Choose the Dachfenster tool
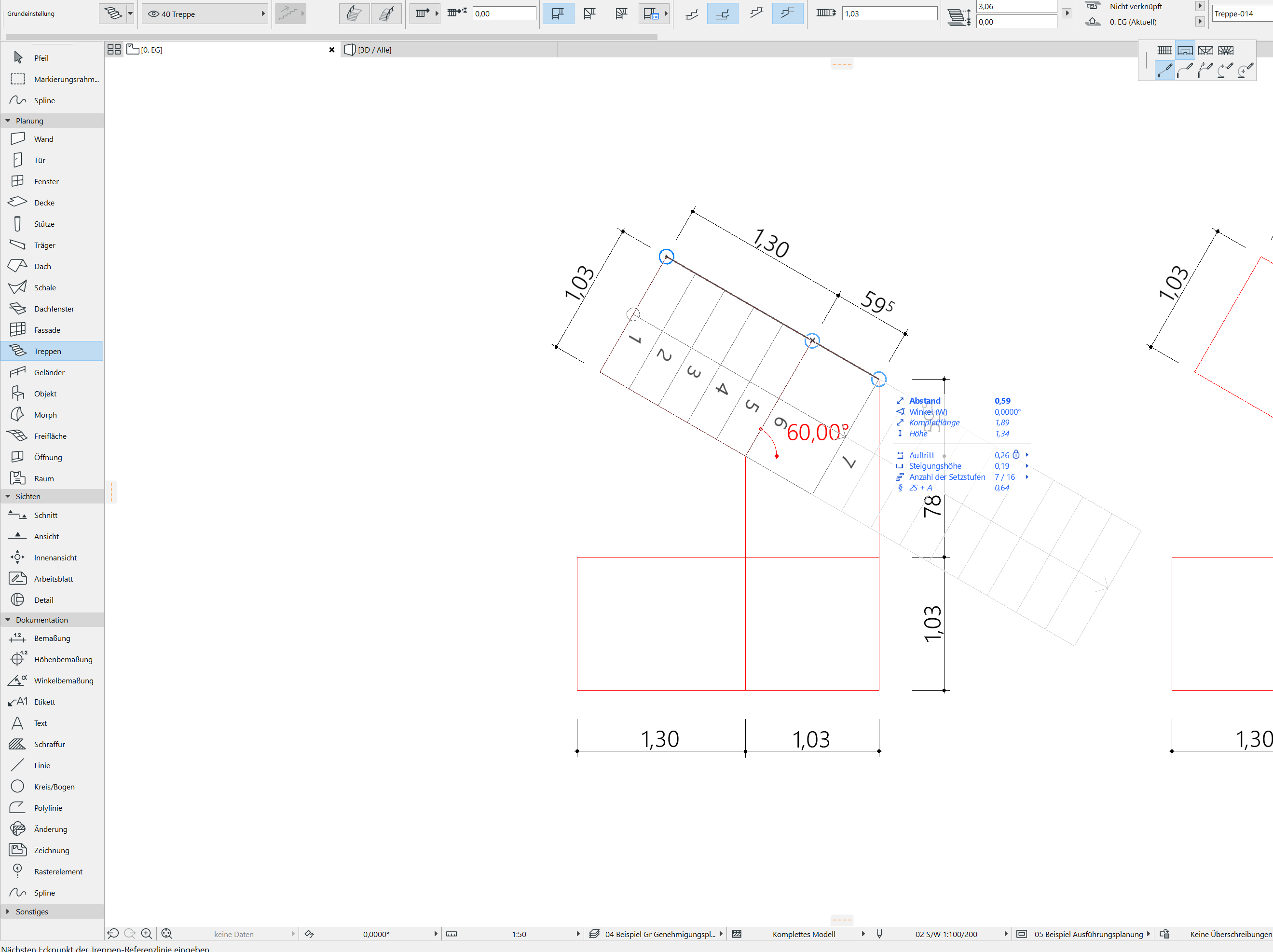 click(x=54, y=309)
